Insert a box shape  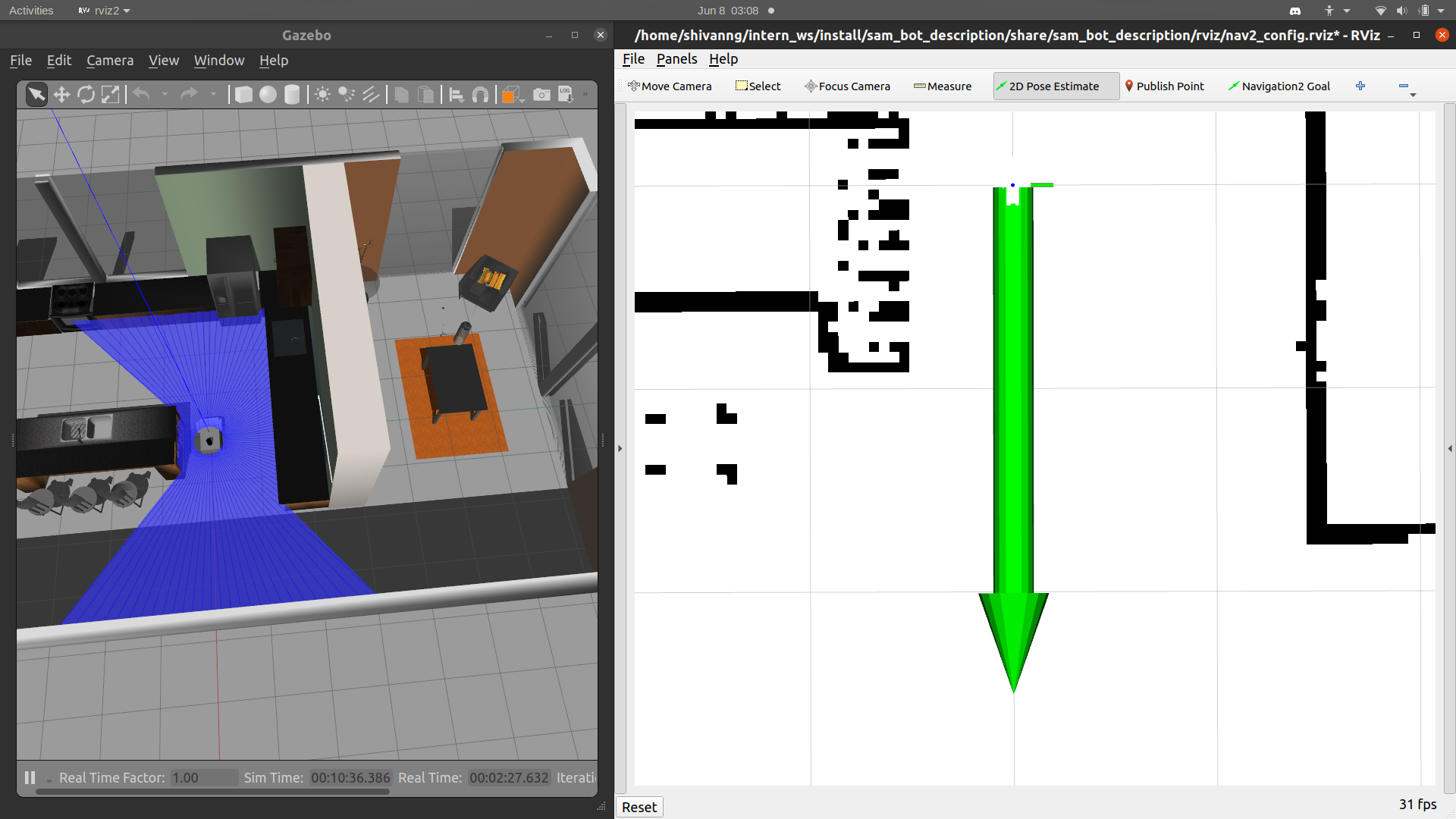pyautogui.click(x=243, y=94)
